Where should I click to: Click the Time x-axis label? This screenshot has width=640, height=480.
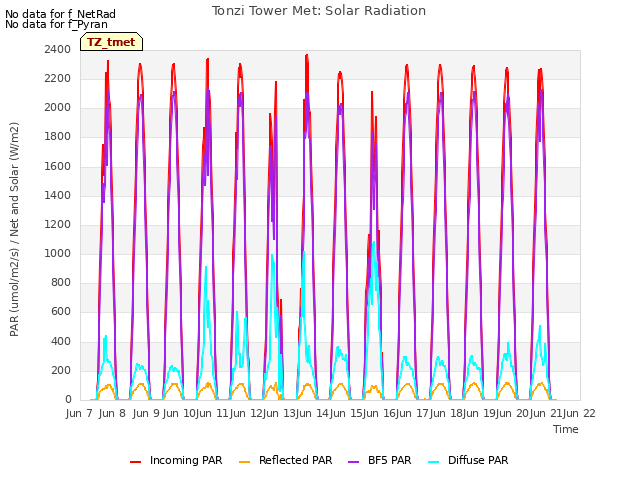[x=566, y=429]
